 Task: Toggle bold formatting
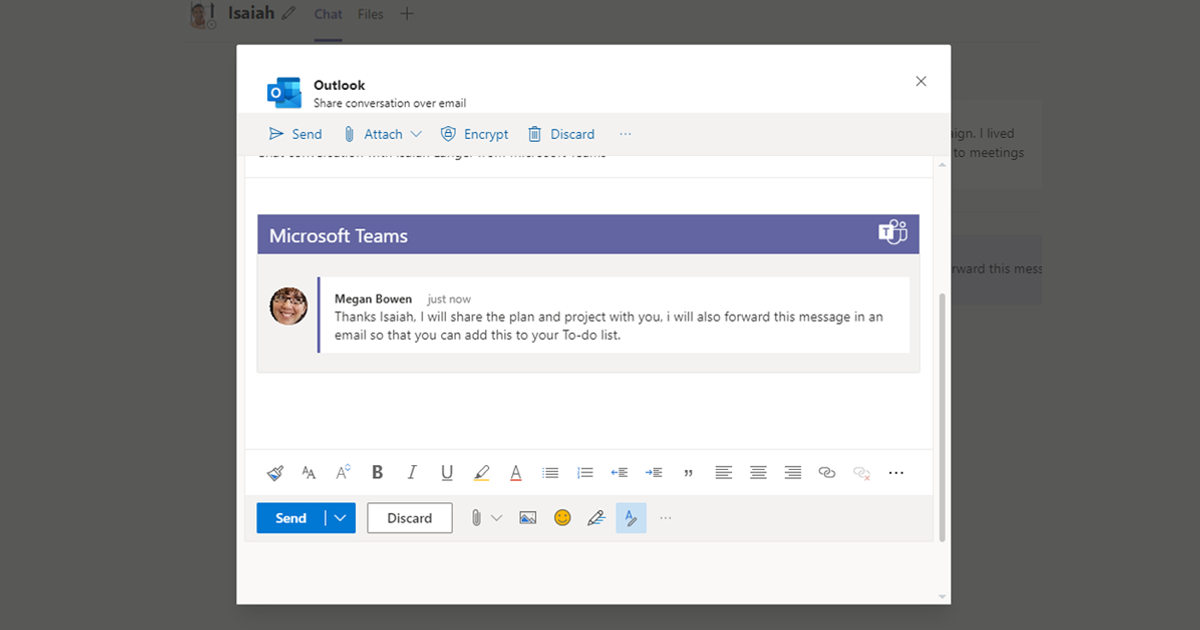pyautogui.click(x=377, y=472)
